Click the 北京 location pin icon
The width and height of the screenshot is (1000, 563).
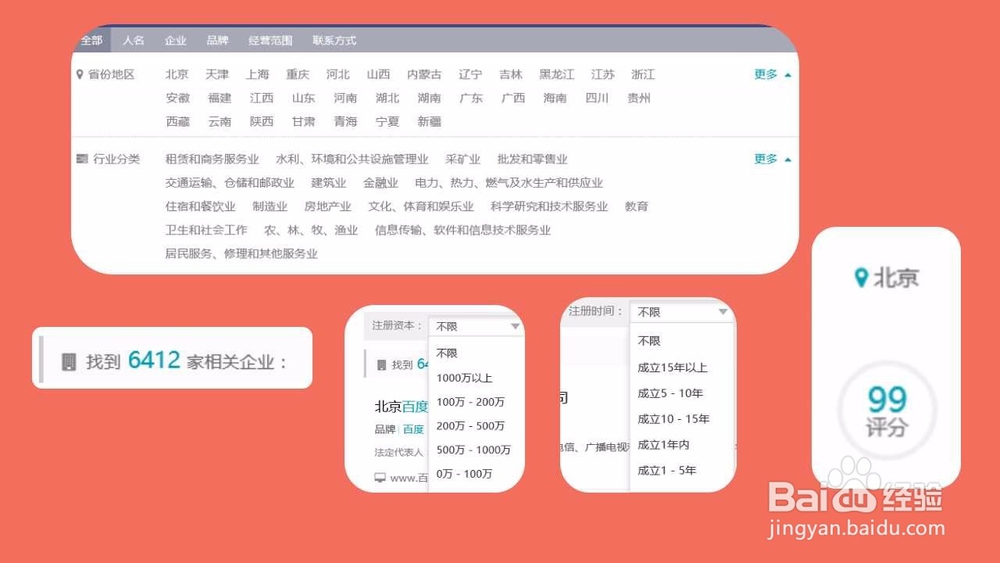(862, 277)
